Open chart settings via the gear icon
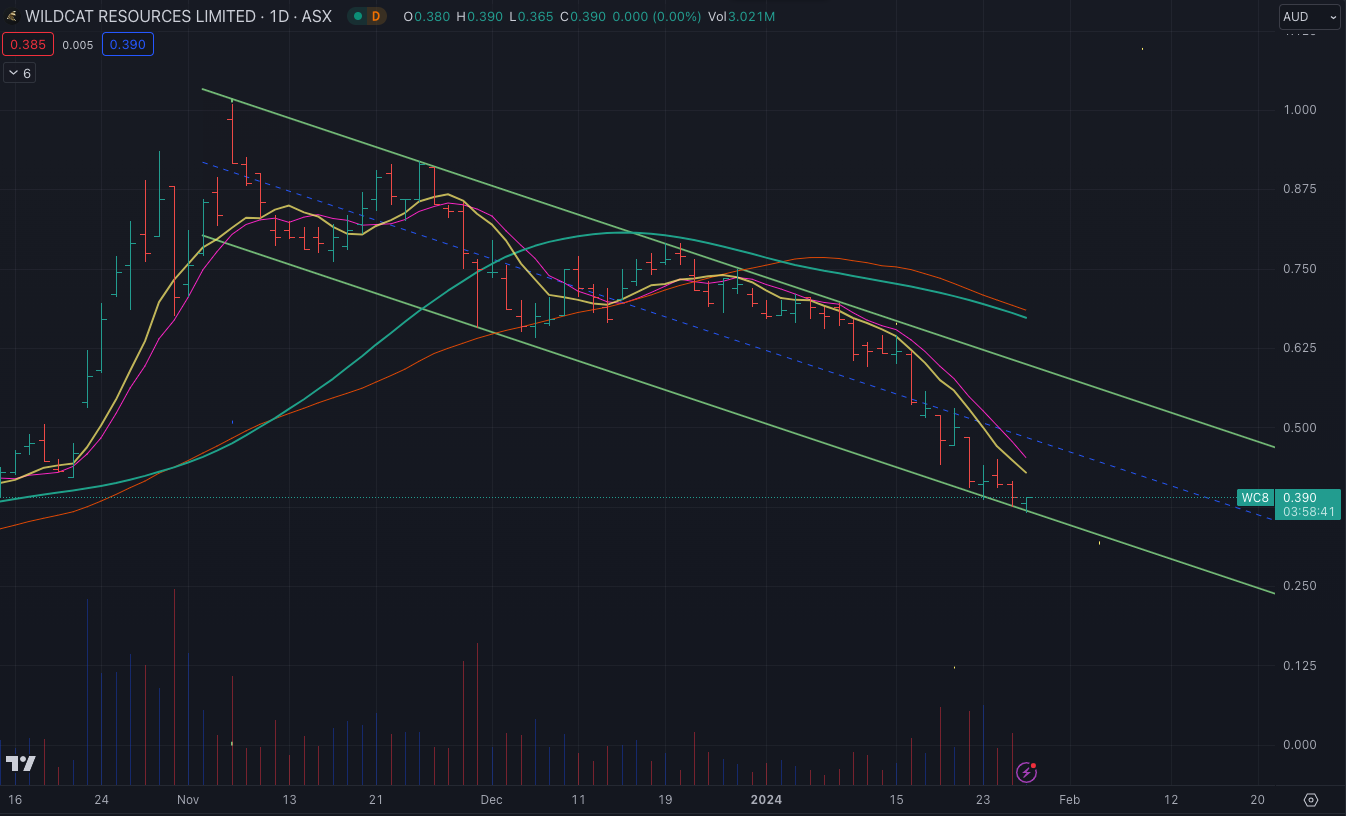The height and width of the screenshot is (816, 1346). click(x=1311, y=800)
